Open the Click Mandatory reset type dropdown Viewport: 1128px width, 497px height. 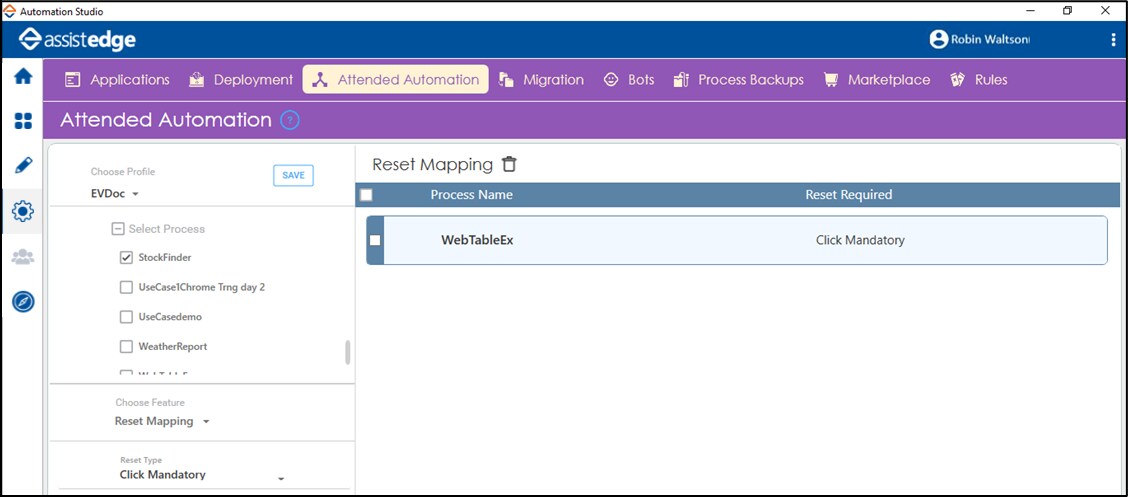tap(200, 476)
